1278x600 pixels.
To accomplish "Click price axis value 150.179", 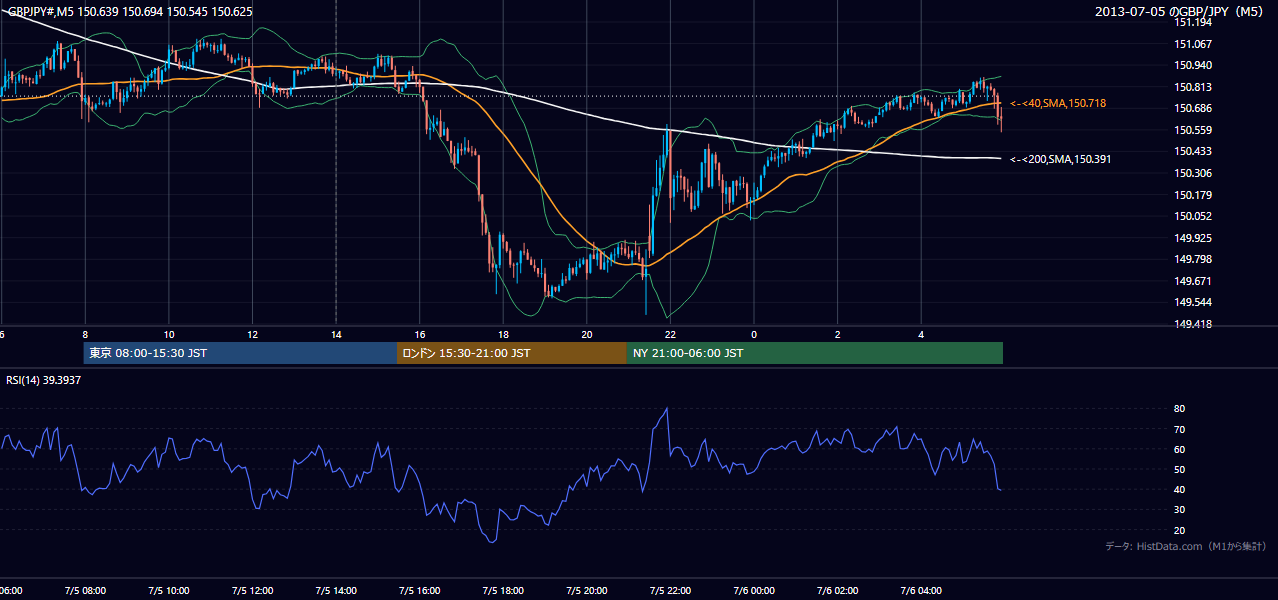I will click(1194, 195).
